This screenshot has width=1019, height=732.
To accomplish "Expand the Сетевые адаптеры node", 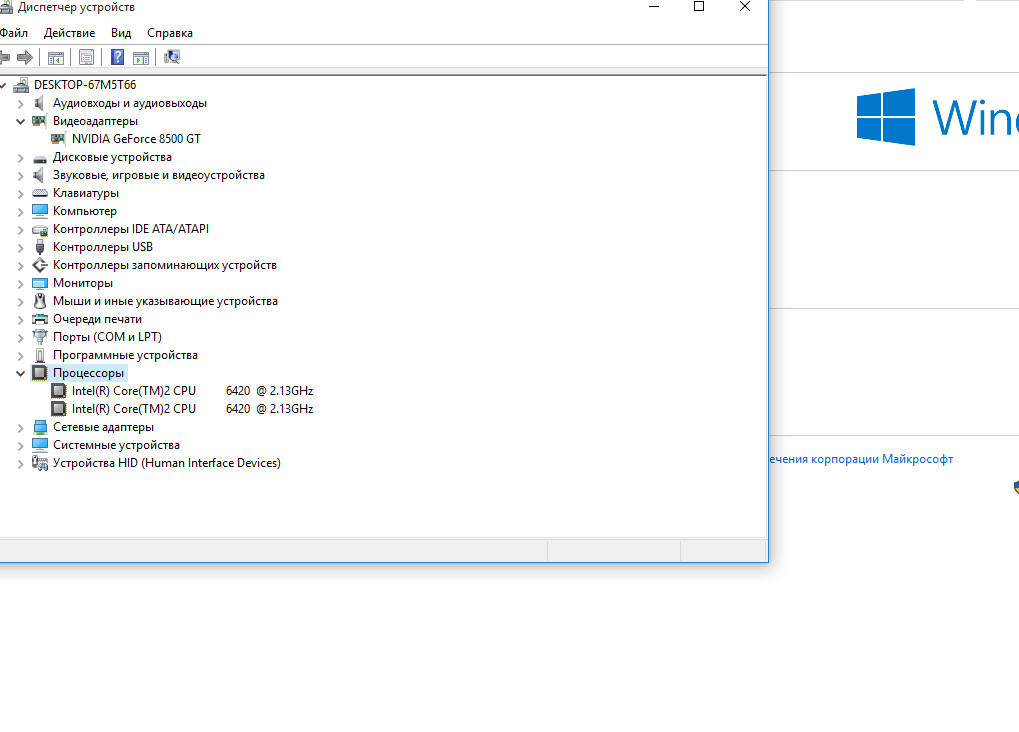I will 20,428.
